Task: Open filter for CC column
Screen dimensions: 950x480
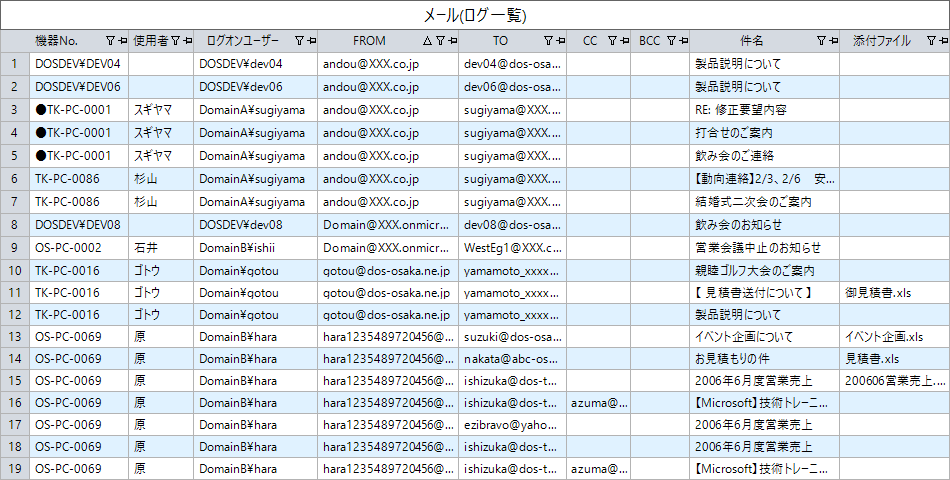Action: tap(612, 41)
